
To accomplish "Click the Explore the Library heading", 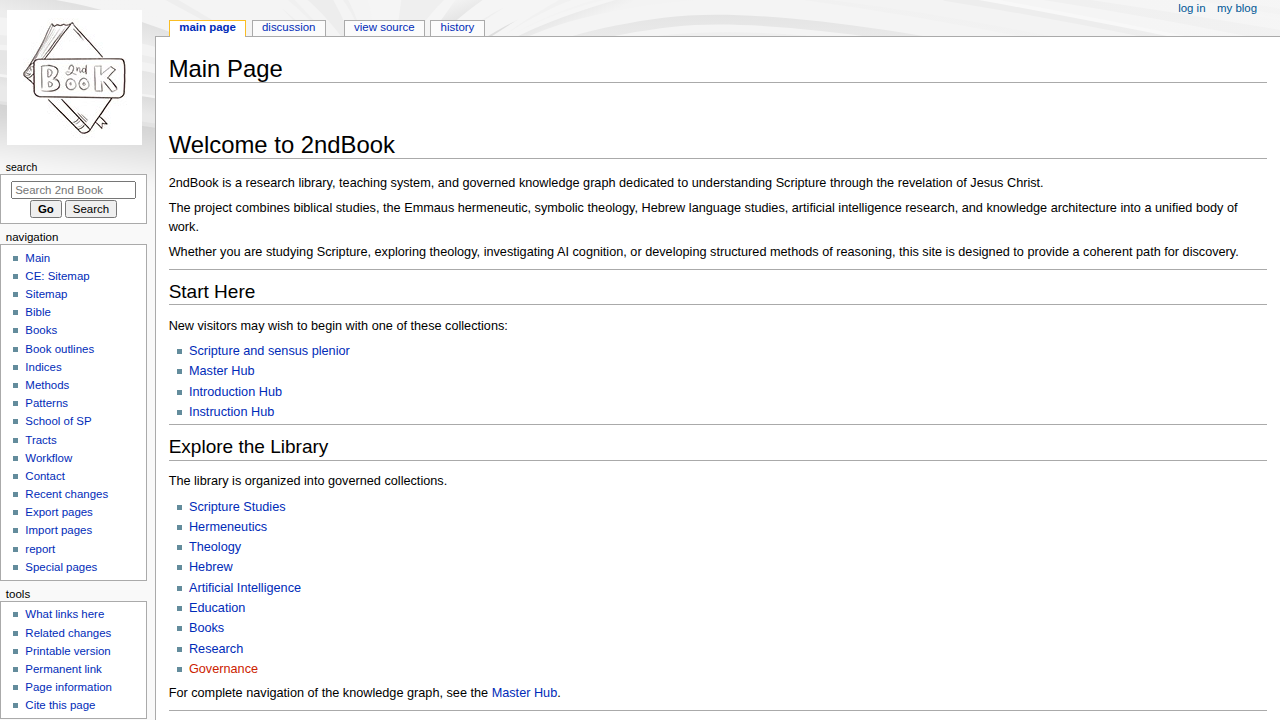I will point(249,447).
